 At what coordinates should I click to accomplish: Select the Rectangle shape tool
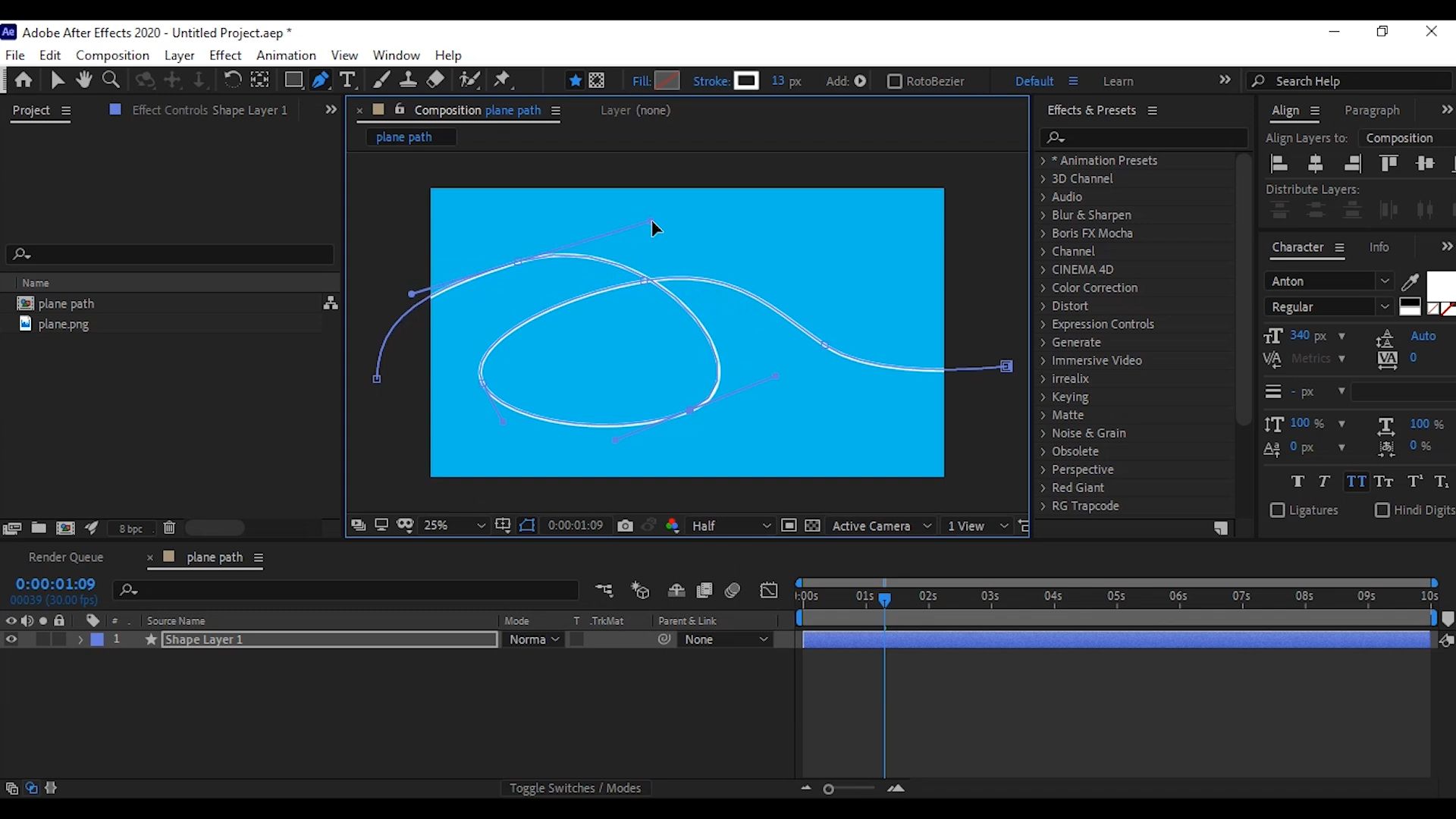pos(293,80)
